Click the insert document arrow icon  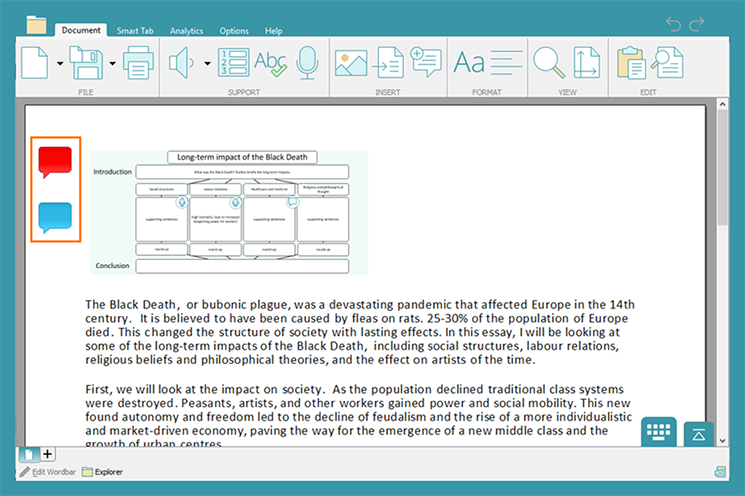click(388, 62)
